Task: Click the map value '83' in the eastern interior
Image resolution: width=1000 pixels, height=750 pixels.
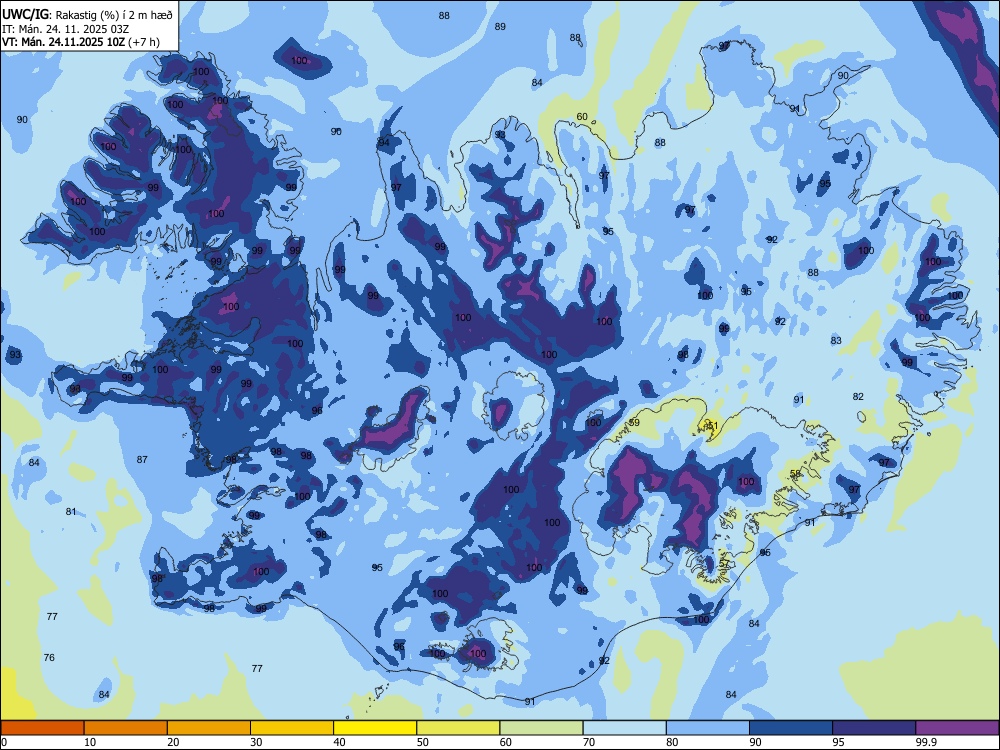Action: point(836,341)
